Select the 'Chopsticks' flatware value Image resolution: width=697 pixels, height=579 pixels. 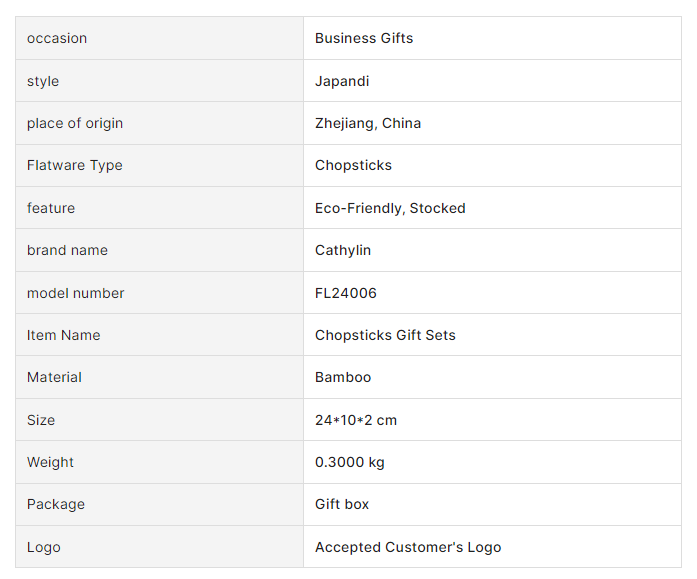coord(353,165)
